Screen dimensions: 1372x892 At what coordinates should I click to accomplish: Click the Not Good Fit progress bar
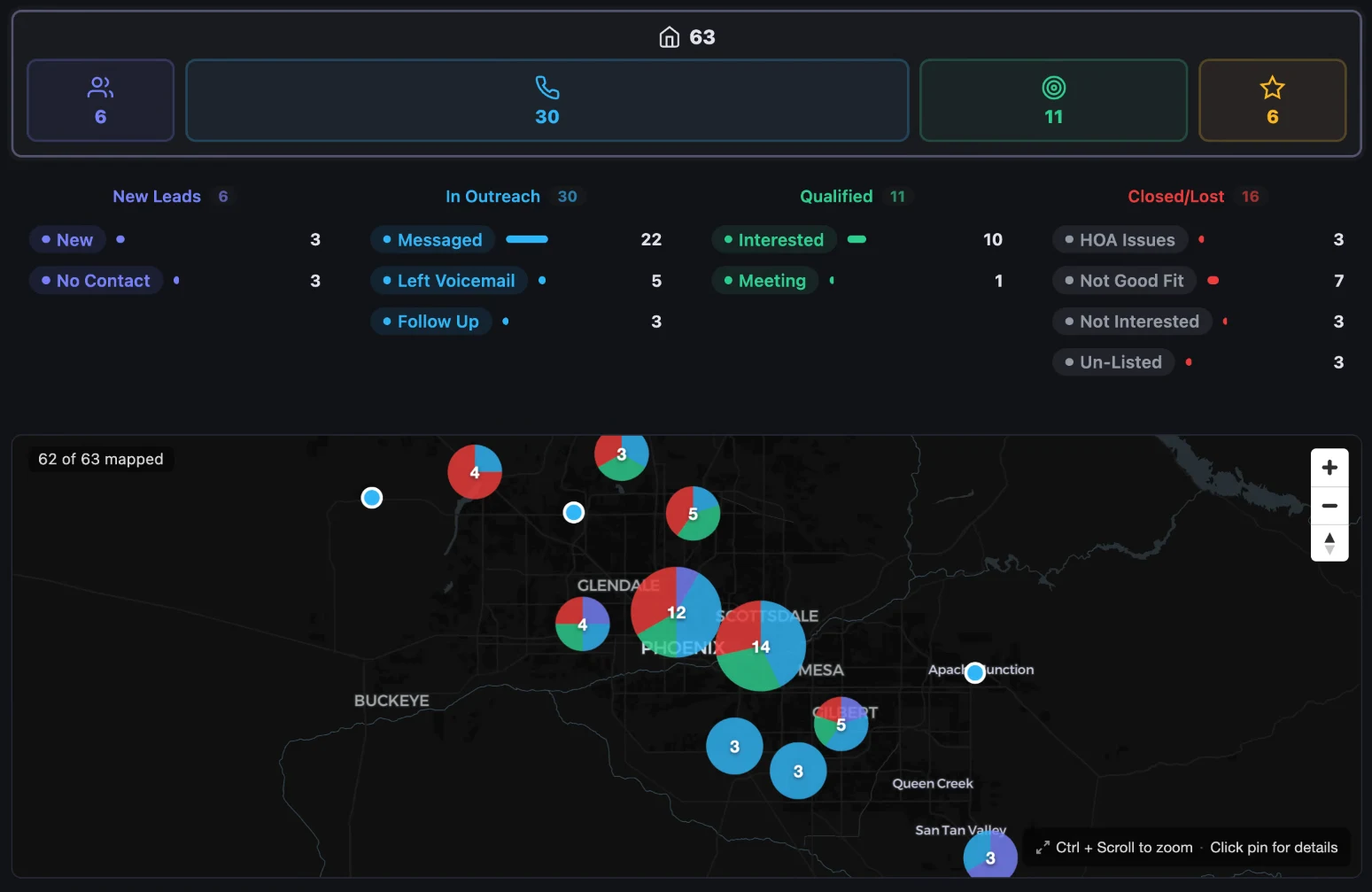(x=1213, y=281)
